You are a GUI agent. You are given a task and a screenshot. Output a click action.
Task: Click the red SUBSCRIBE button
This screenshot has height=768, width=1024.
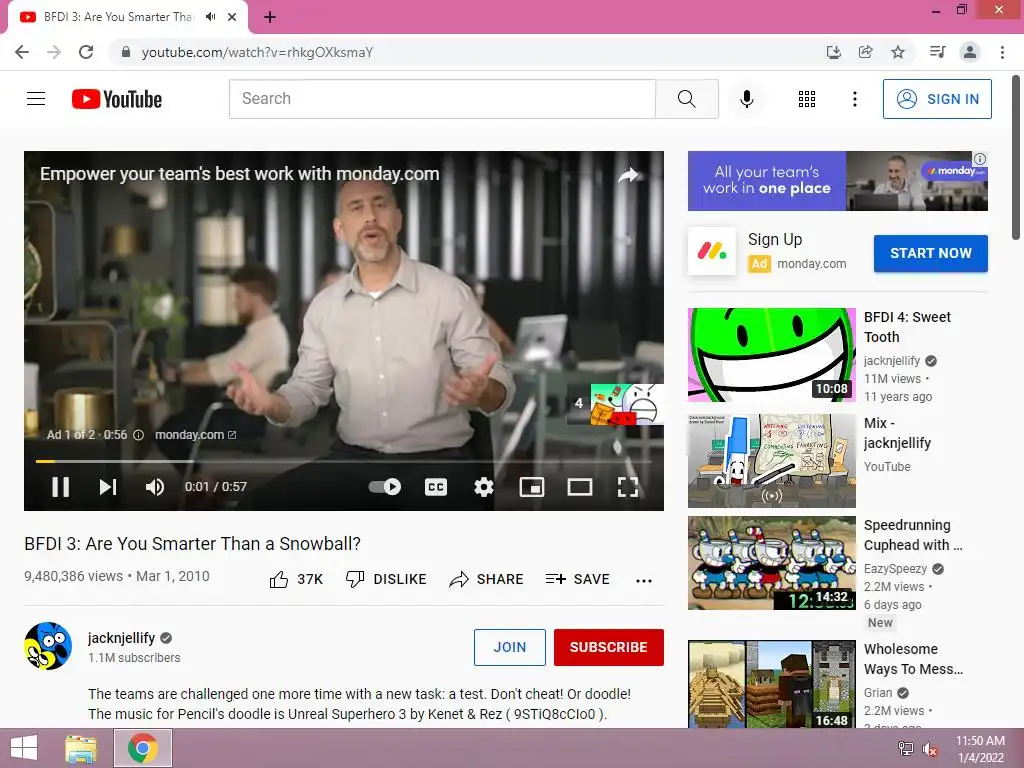[609, 647]
